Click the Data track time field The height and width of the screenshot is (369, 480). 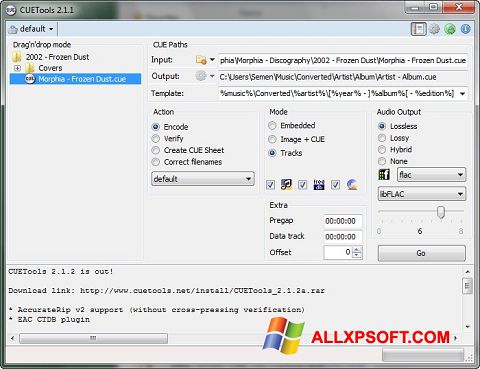point(343,237)
